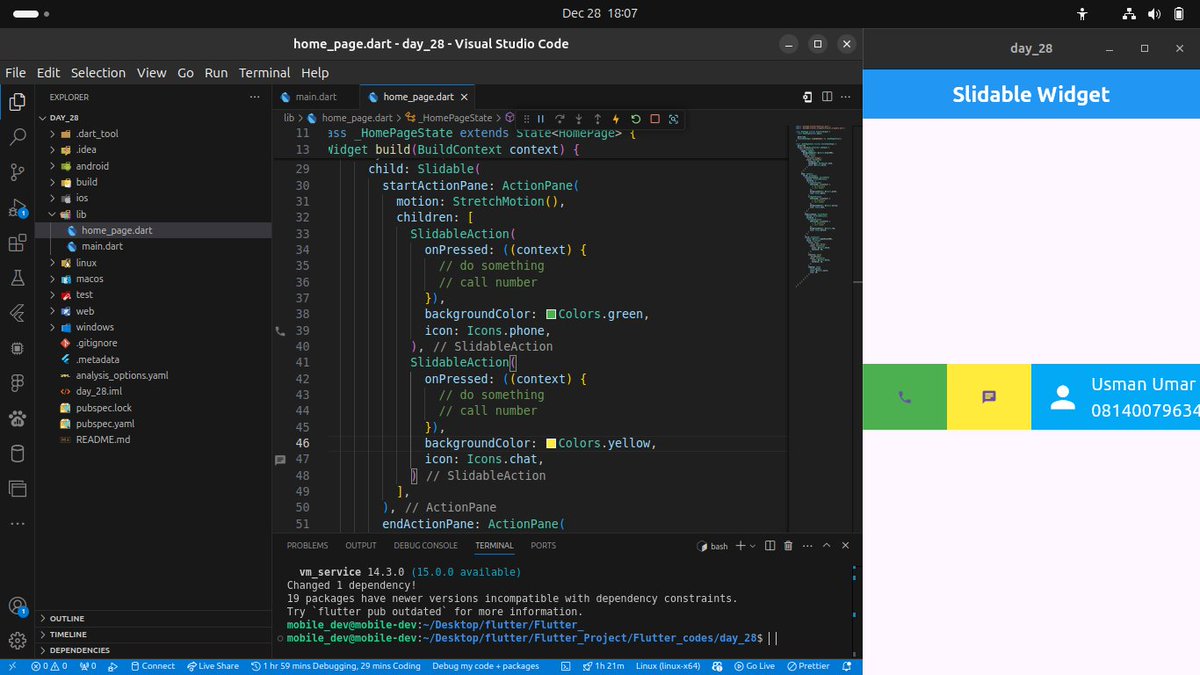Image resolution: width=1200 pixels, height=675 pixels.
Task: Delete the terminal with trash icon
Action: pos(788,546)
